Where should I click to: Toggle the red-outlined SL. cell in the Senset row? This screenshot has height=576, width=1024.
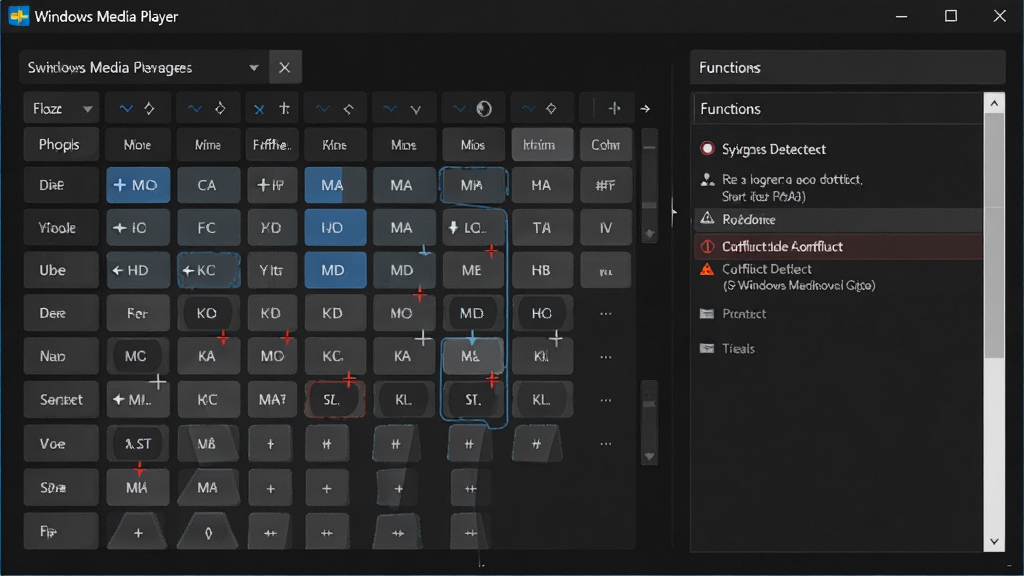pyautogui.click(x=335, y=399)
